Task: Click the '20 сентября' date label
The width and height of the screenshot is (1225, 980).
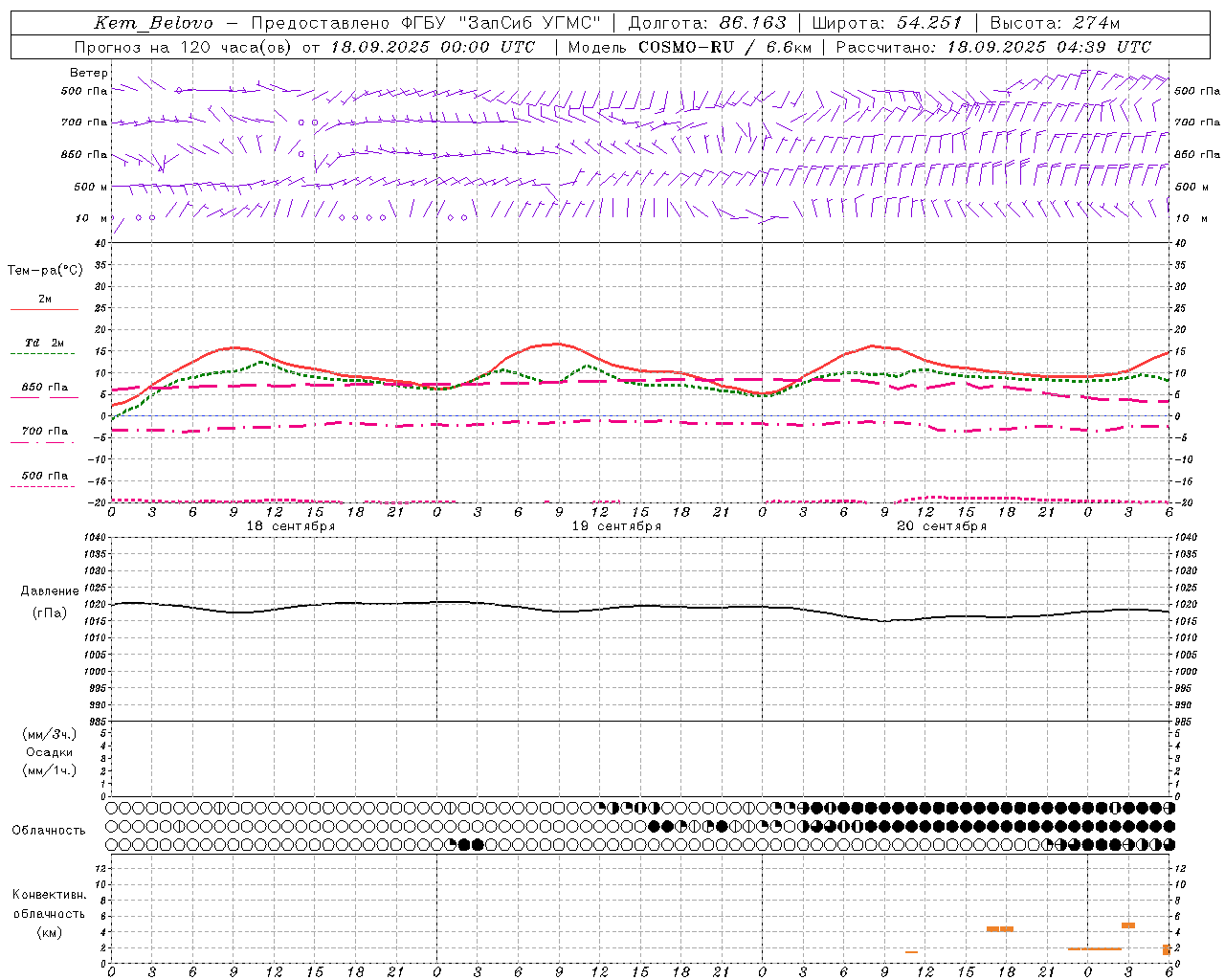Action: coord(942,526)
